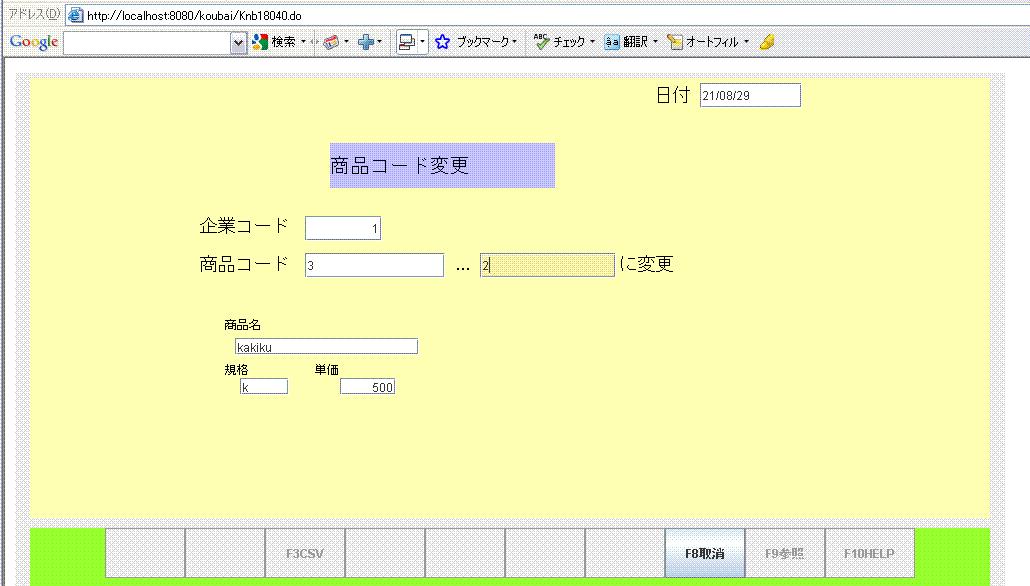Click the Sidewiki monitor icon
1030x586 pixels.
(x=407, y=42)
